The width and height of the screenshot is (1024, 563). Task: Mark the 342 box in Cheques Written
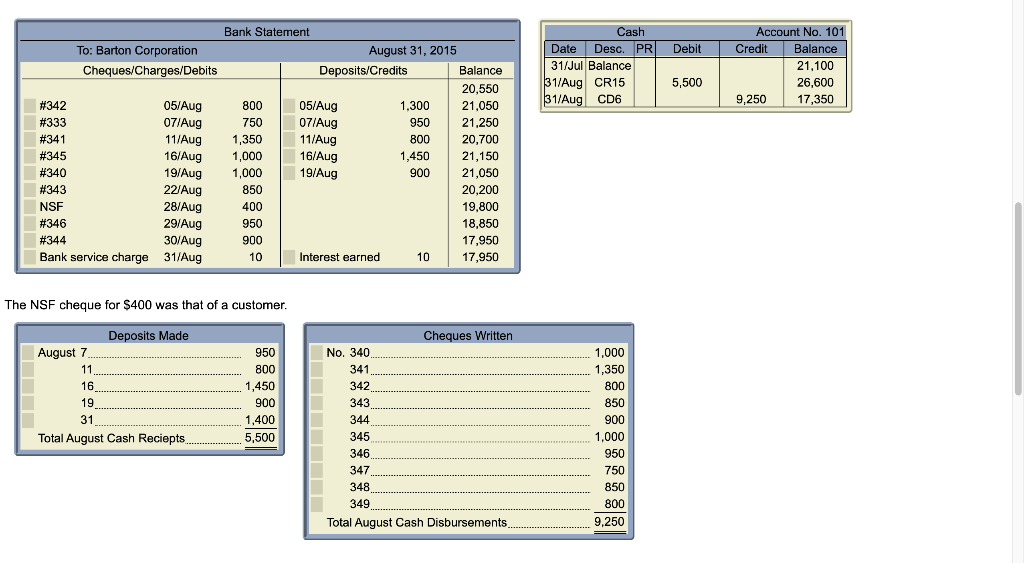[317, 387]
